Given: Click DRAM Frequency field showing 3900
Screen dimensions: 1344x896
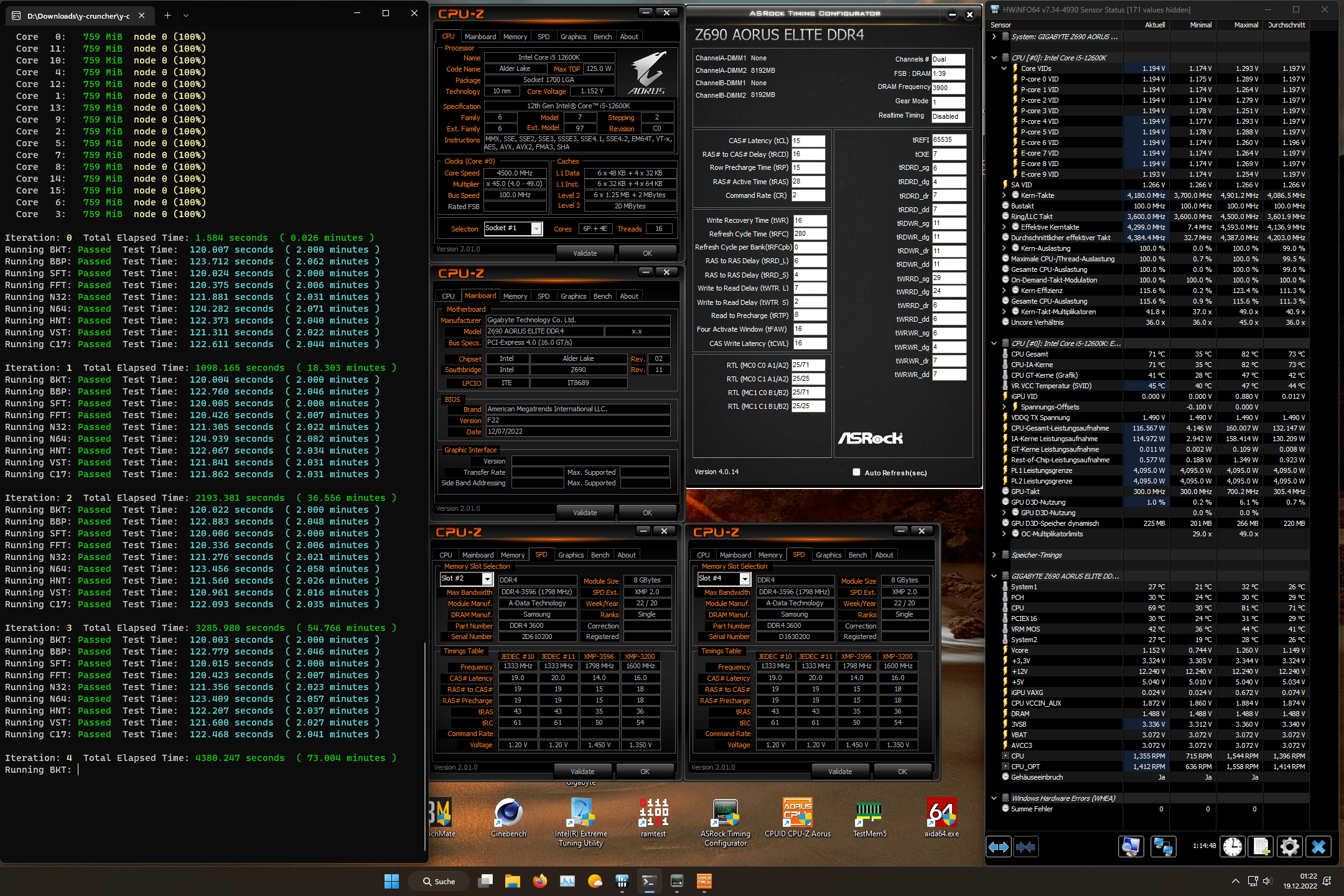Looking at the screenshot, I should (948, 88).
